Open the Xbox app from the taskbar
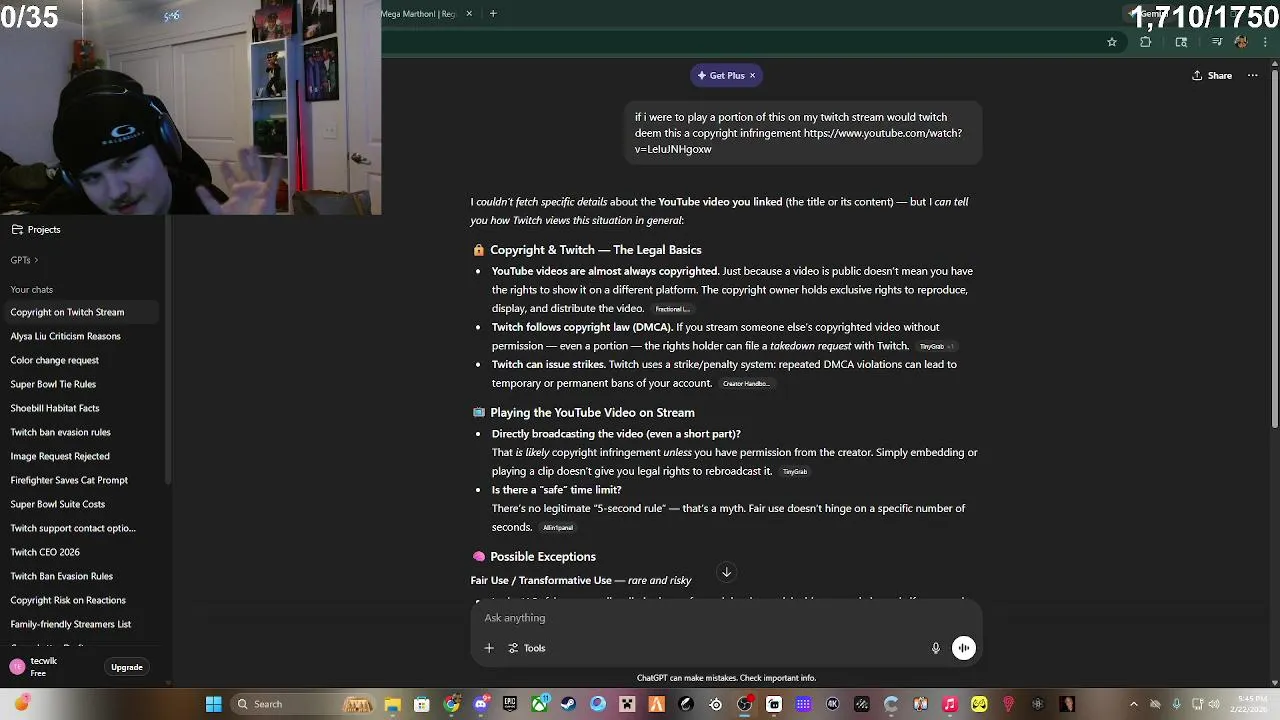Viewport: 1280px width, 720px height. click(x=539, y=704)
